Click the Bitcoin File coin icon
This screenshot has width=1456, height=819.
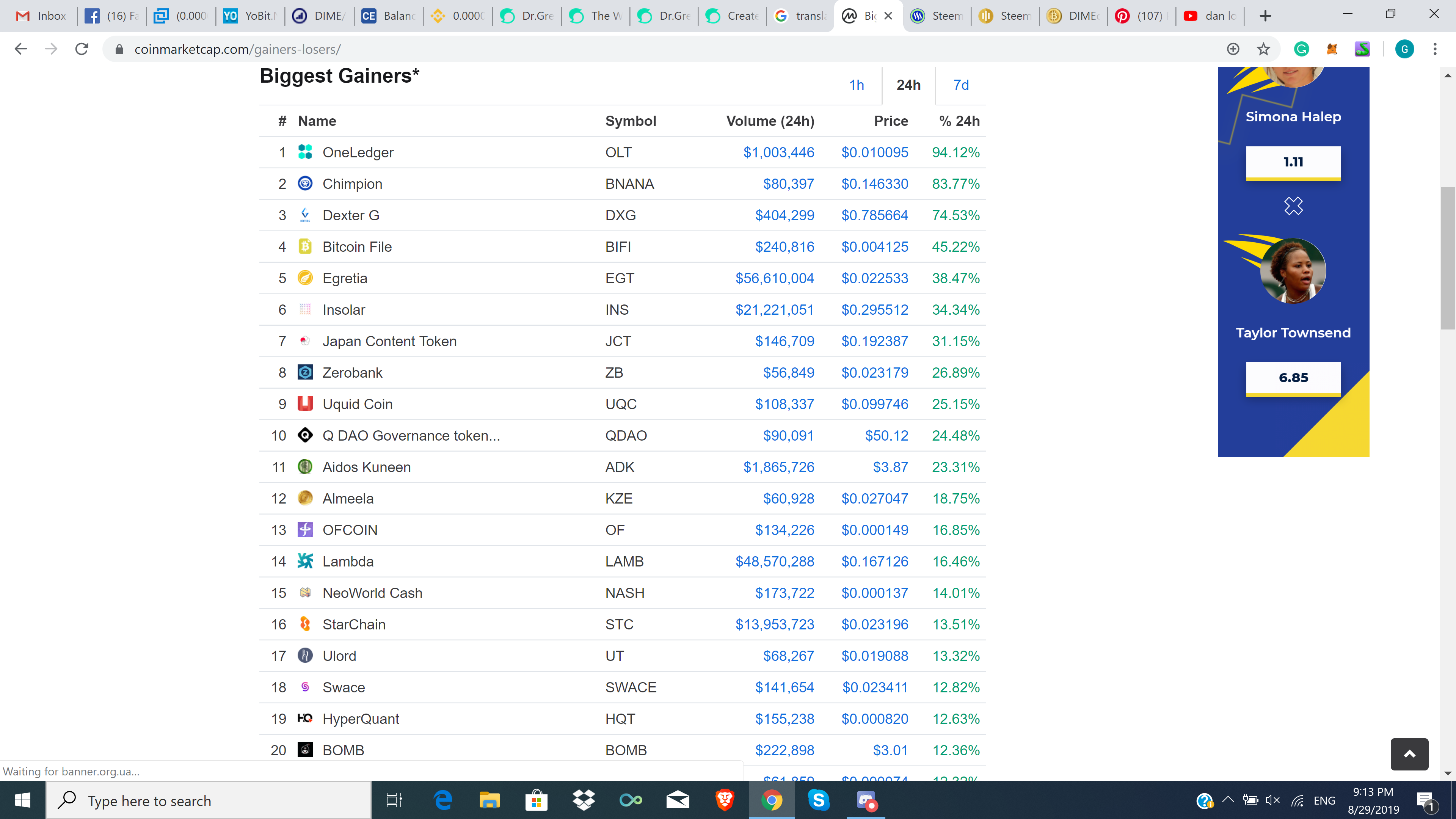pos(304,246)
